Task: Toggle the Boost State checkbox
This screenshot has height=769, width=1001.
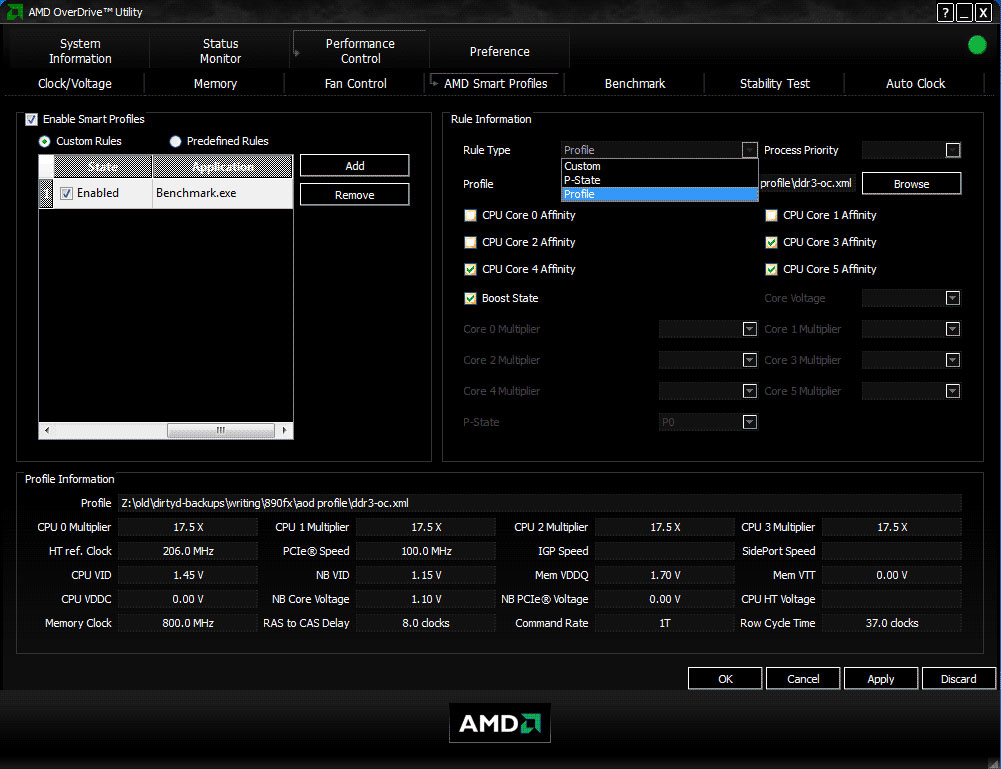Action: (470, 298)
